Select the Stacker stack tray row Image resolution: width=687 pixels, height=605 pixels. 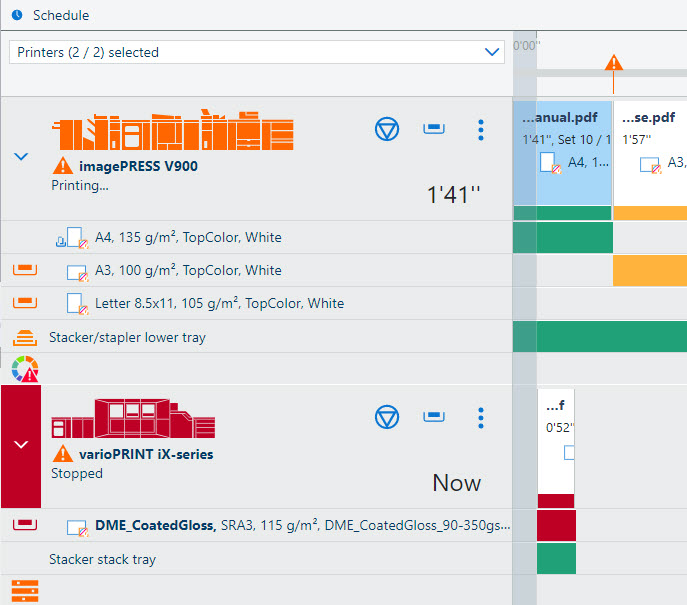pos(256,559)
